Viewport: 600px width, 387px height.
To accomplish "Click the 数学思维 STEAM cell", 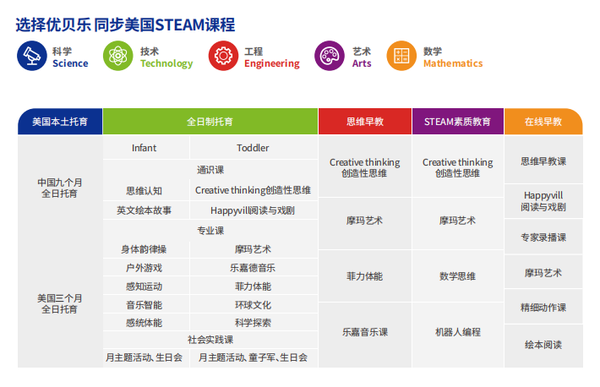I will tap(458, 276).
